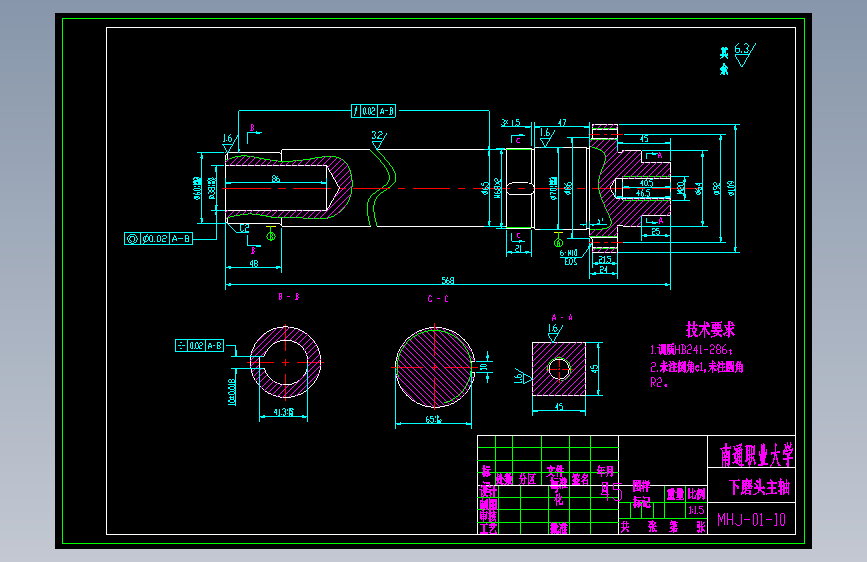Click the drawing number MHJ-01-10
The image size is (867, 562).
[751, 520]
